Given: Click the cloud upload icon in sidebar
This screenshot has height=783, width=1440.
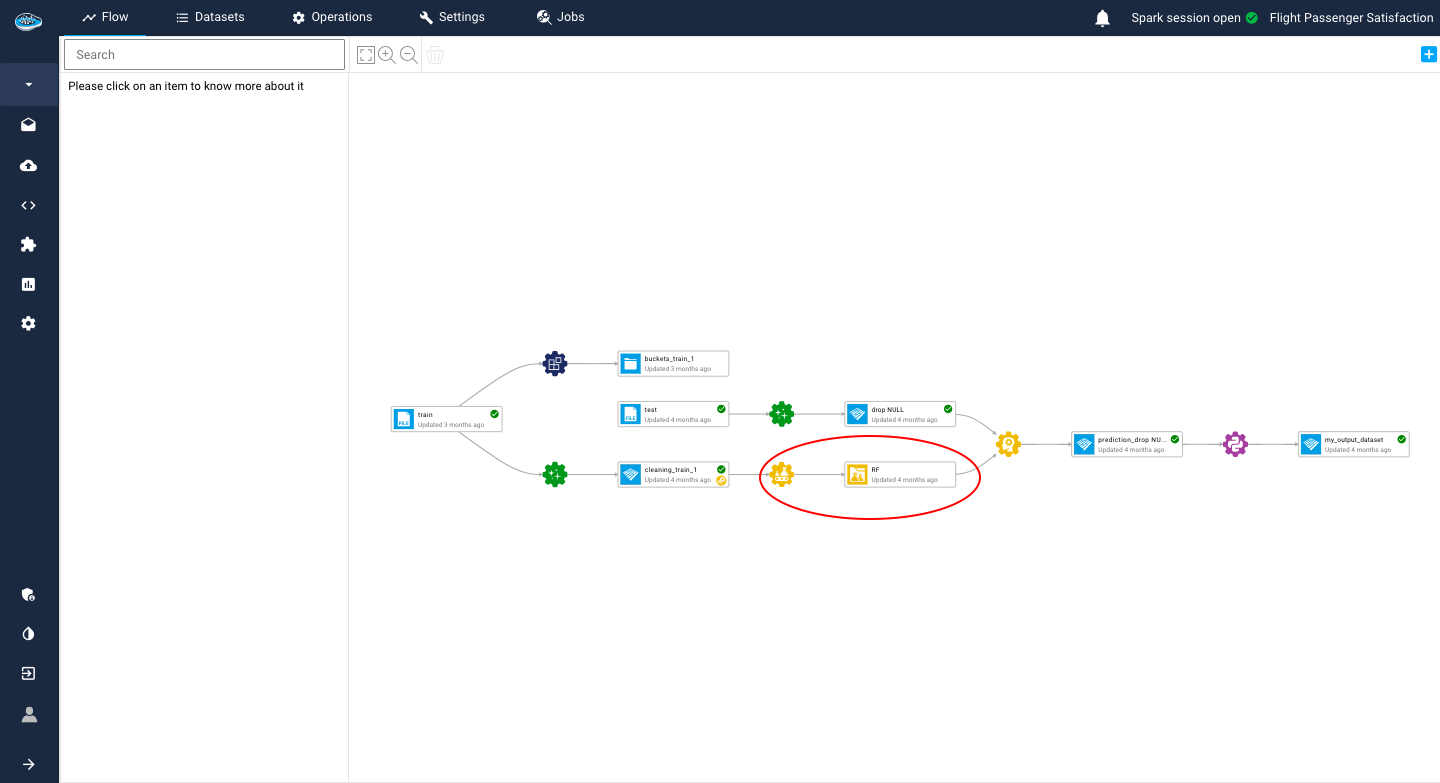Looking at the screenshot, I should click(28, 165).
